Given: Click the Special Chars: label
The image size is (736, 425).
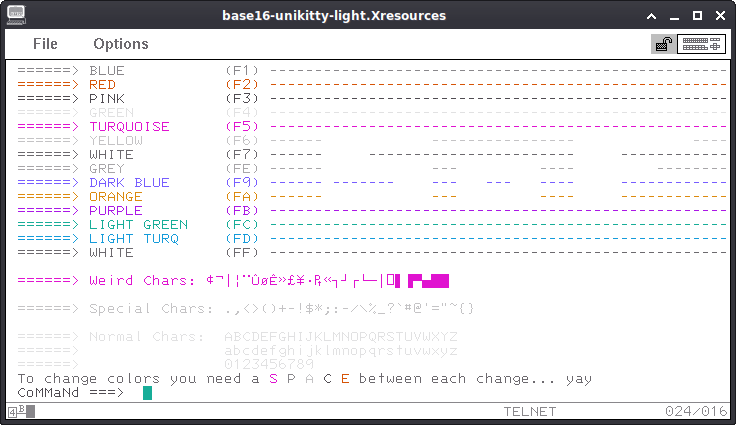Looking at the screenshot, I should click(x=151, y=309).
